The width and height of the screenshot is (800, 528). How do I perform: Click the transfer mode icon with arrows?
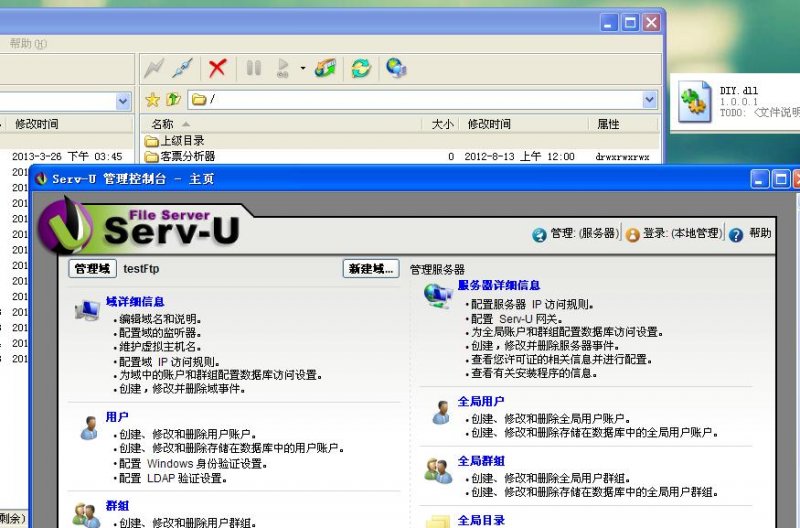click(x=326, y=68)
